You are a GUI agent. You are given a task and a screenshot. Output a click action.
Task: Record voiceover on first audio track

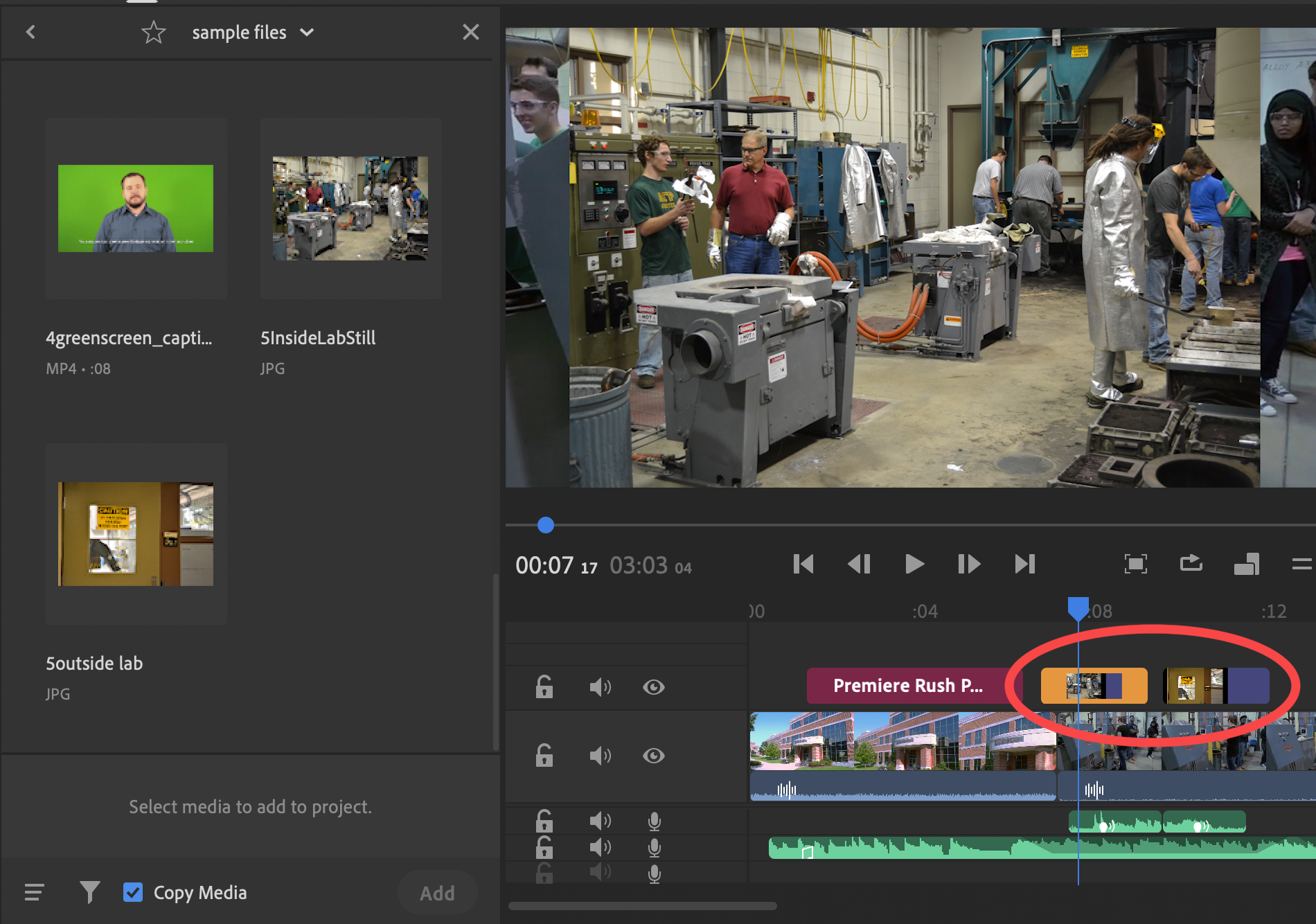[x=654, y=821]
